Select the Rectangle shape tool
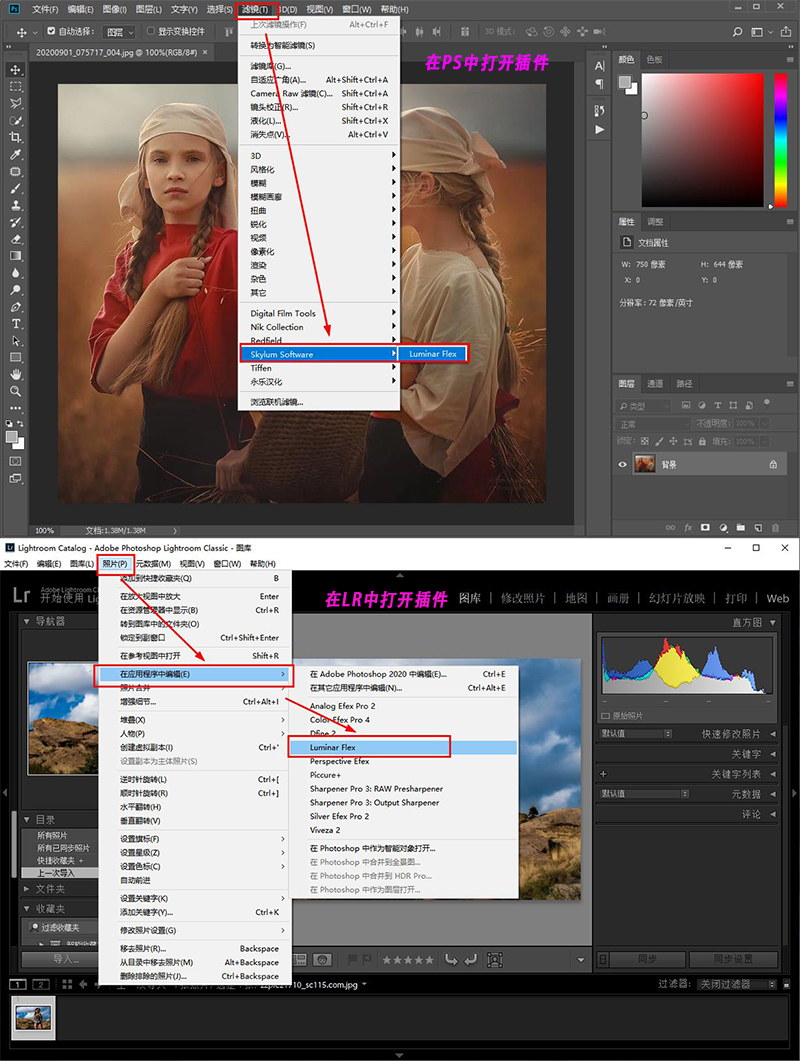800x1061 pixels. [x=16, y=357]
